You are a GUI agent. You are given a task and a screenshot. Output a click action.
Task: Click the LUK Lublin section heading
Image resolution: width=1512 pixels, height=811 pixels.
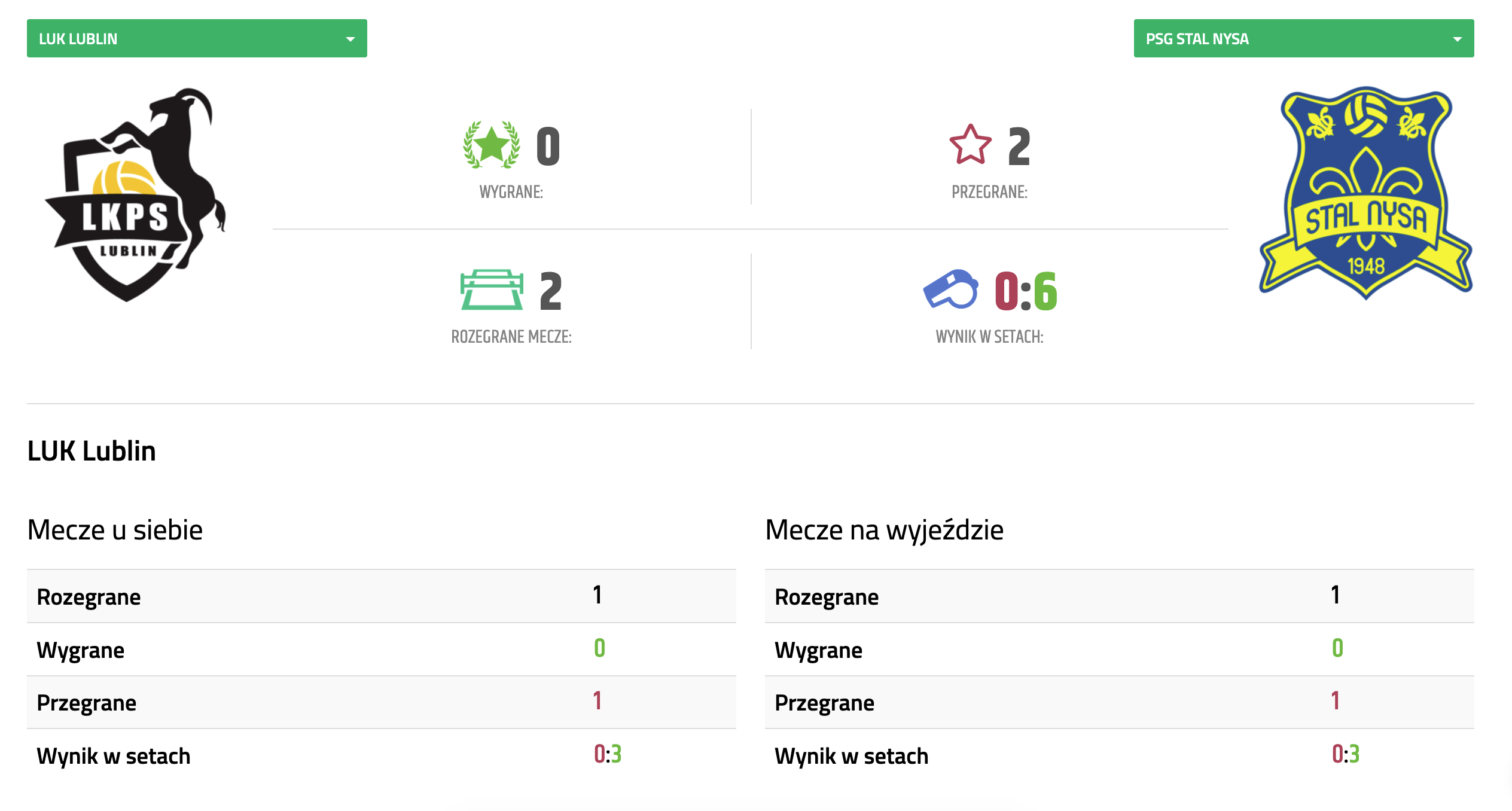(x=92, y=451)
